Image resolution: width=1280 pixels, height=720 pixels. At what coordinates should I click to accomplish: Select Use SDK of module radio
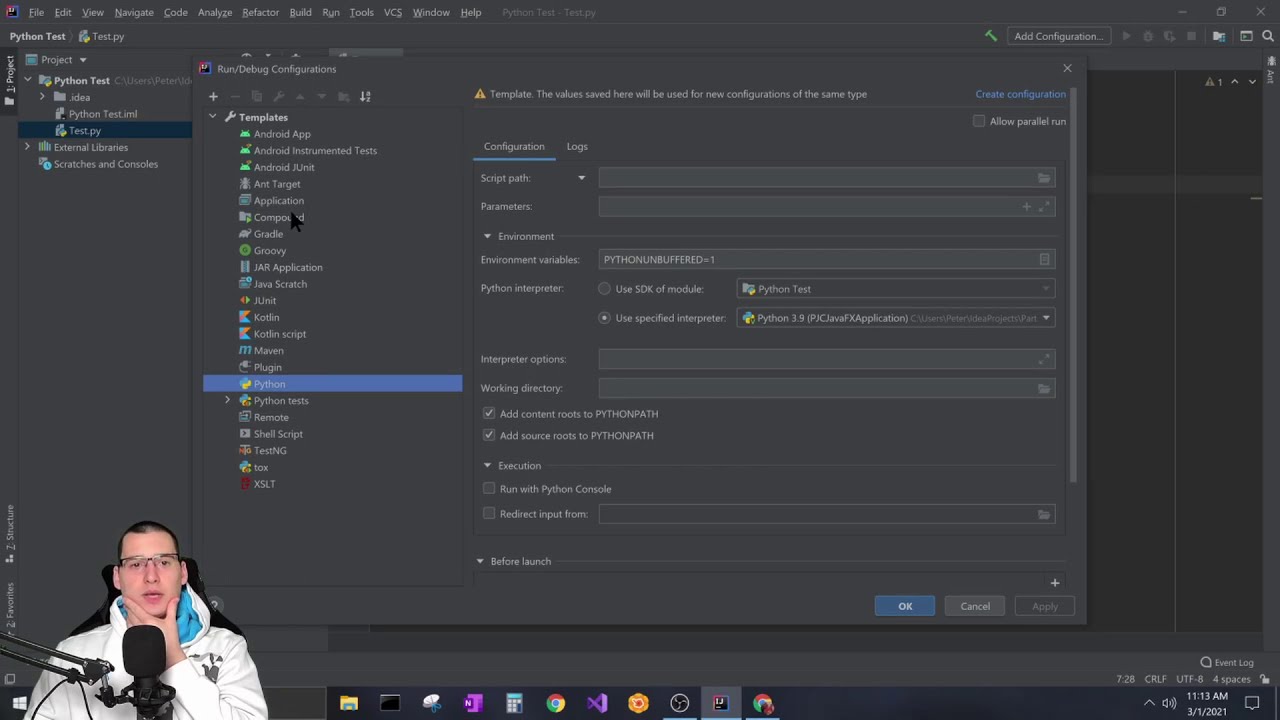[x=604, y=289]
